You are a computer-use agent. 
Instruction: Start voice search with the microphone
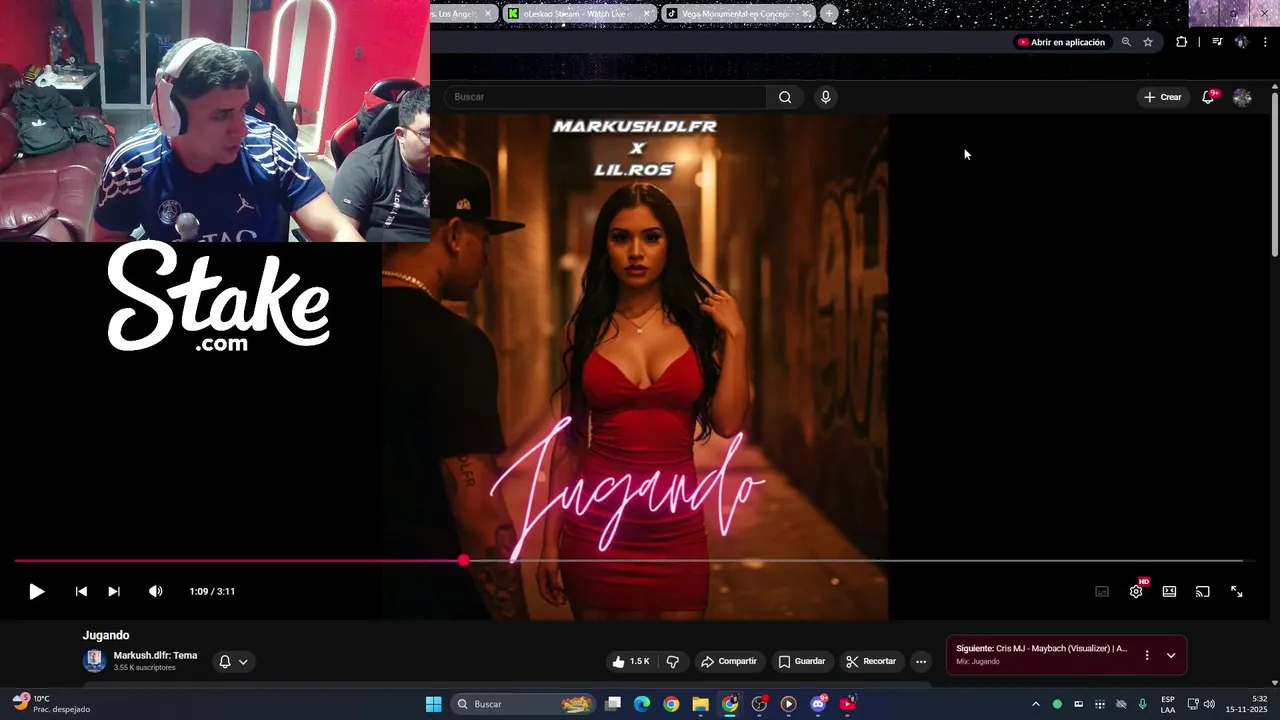(825, 97)
